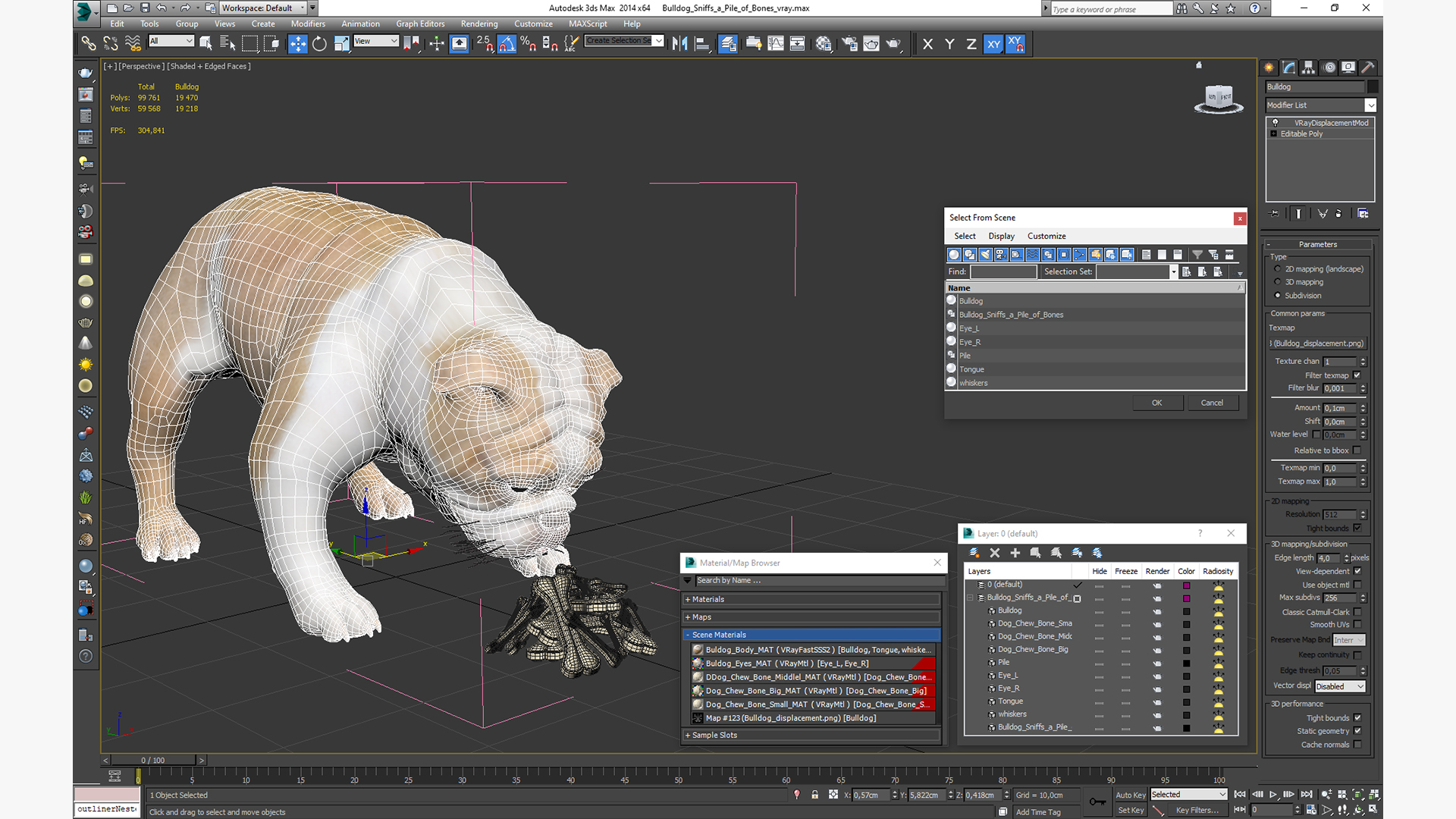Screen dimensions: 1456x819
Task: Open the Curve Editor from the toolbar
Action: click(x=775, y=43)
